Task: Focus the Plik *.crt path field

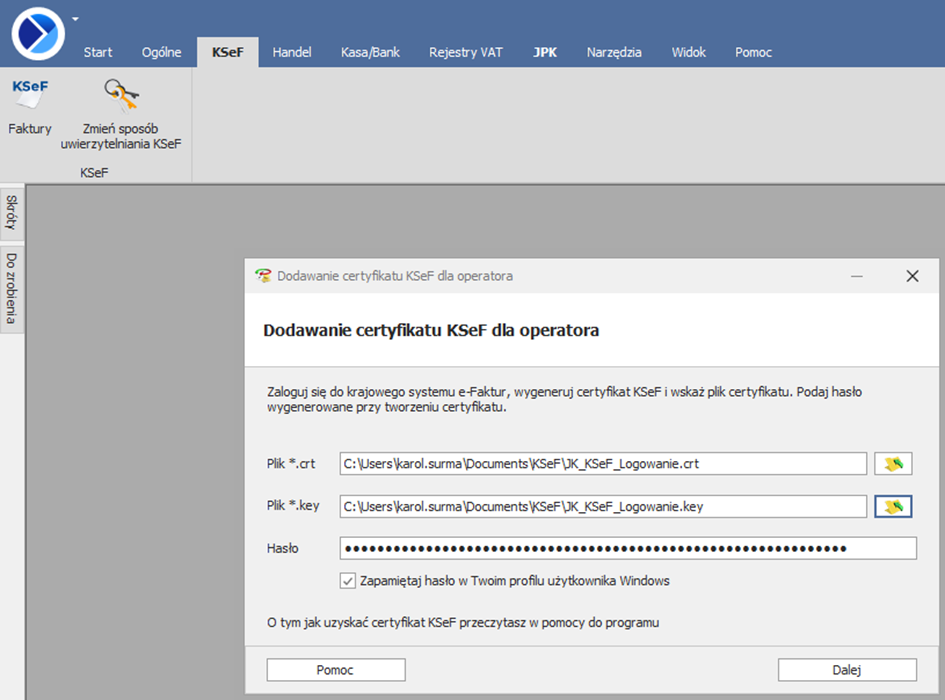Action: pyautogui.click(x=603, y=463)
